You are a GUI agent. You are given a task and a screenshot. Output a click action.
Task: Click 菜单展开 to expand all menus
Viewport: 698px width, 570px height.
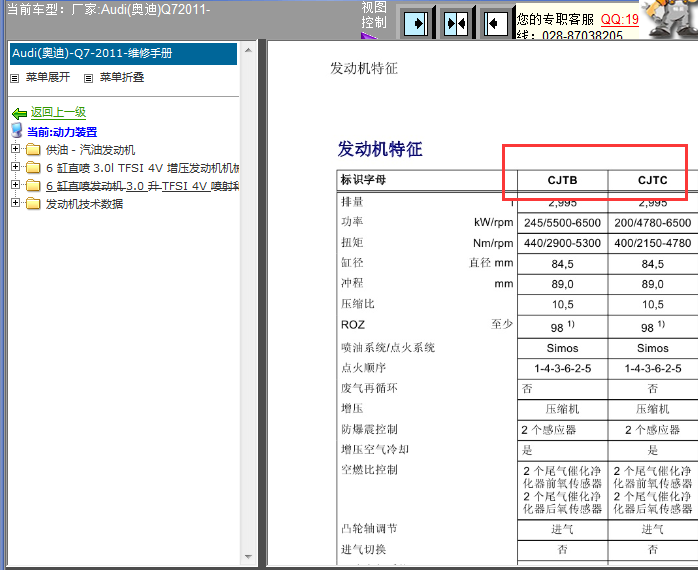[47, 77]
